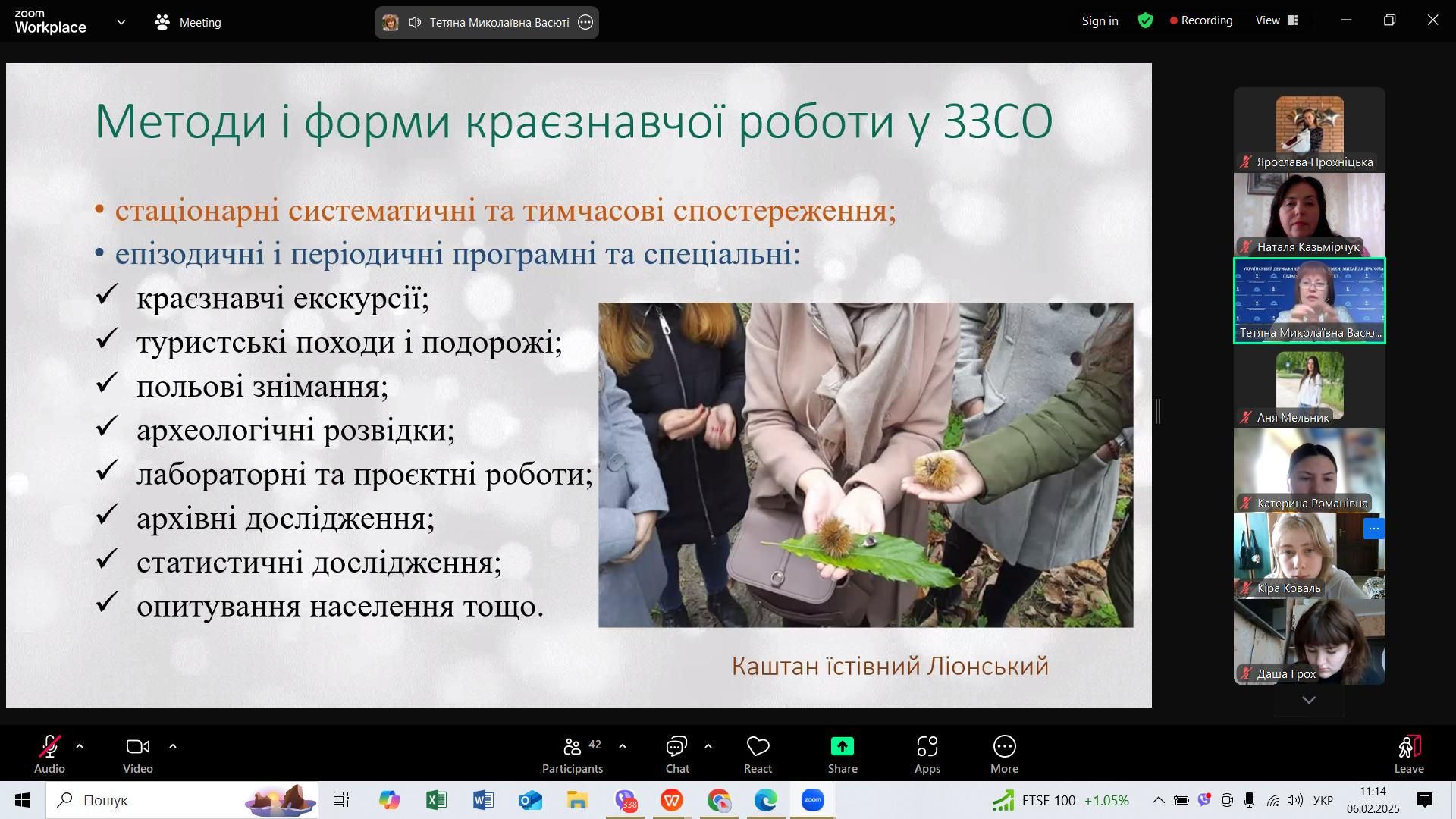Switch the УКР keyboard language
The image size is (1456, 819).
[1323, 800]
